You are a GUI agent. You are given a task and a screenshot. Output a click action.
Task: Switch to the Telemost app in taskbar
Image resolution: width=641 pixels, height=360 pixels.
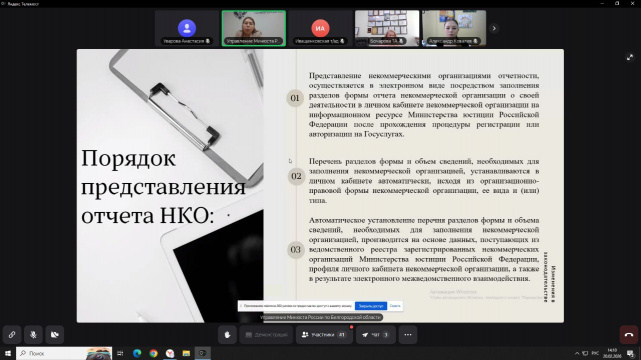(203, 353)
